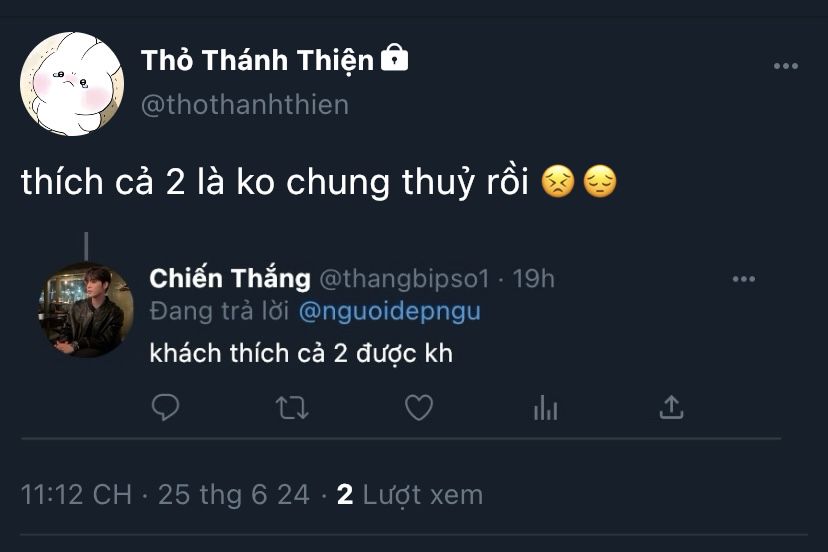View the 2 Lượt xem count

click(410, 495)
